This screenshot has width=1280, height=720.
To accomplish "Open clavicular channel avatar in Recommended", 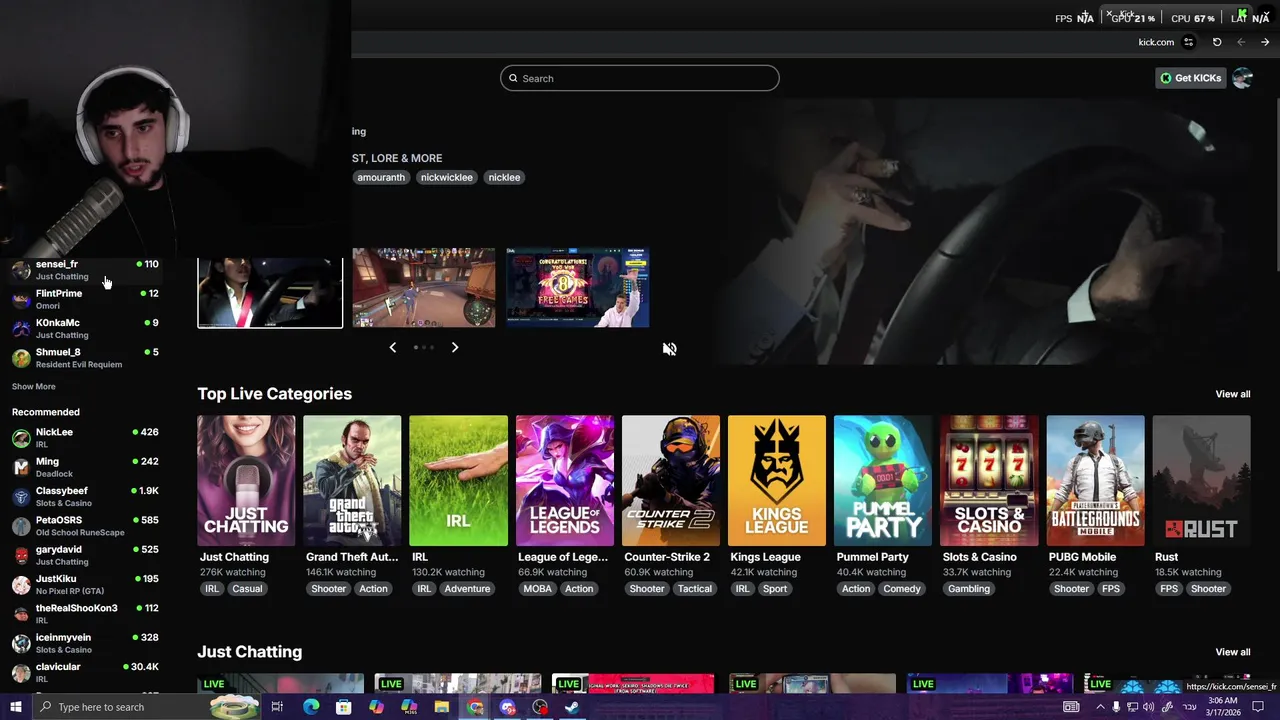I will point(21,673).
